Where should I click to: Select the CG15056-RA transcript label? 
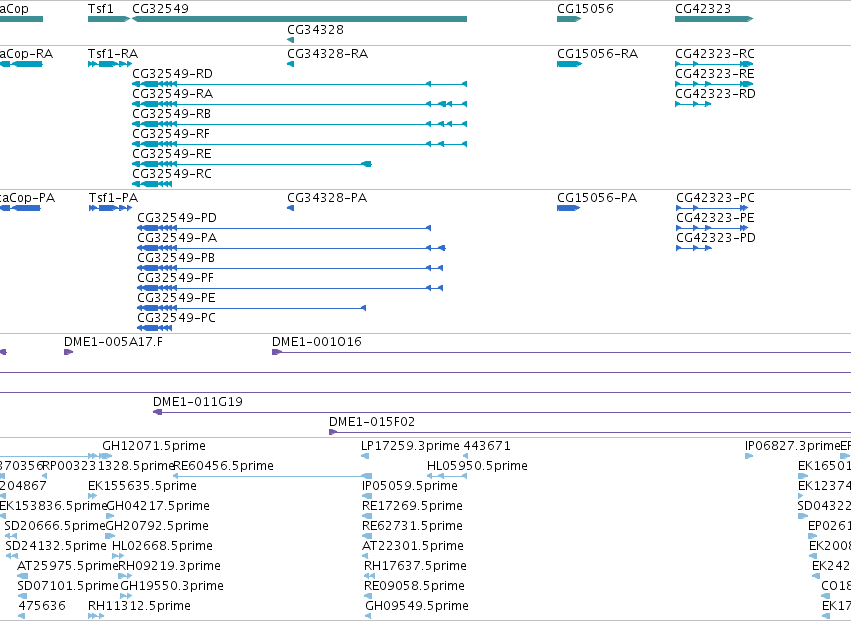(597, 54)
